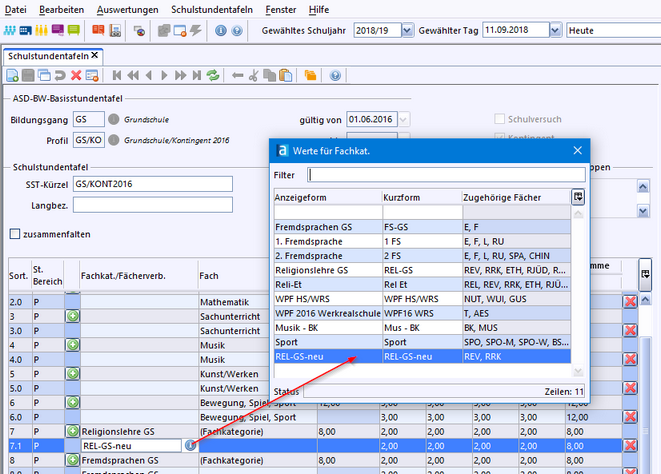Open the gültig von date dropdown

[x=403, y=120]
